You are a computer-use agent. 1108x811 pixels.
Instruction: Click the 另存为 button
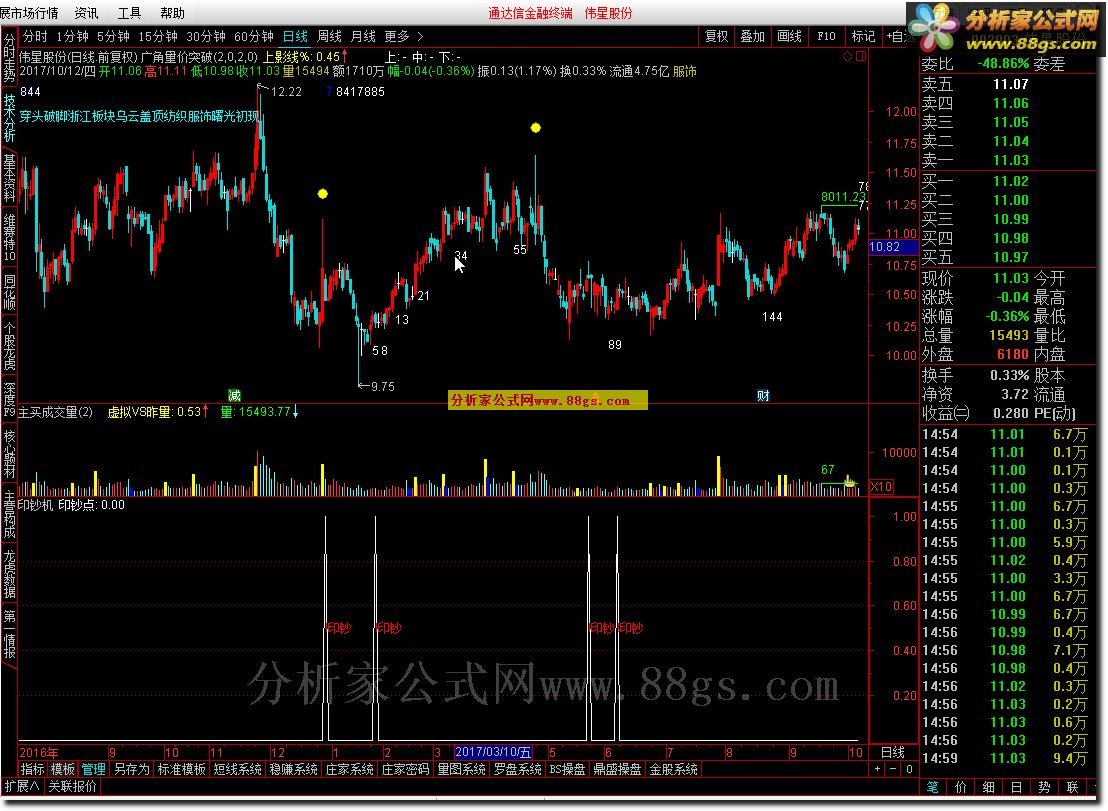tap(131, 769)
